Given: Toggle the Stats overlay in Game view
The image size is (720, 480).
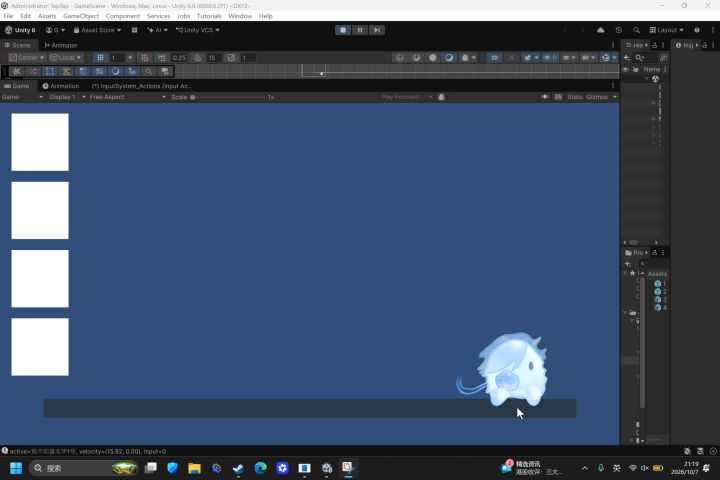Looking at the screenshot, I should (574, 97).
